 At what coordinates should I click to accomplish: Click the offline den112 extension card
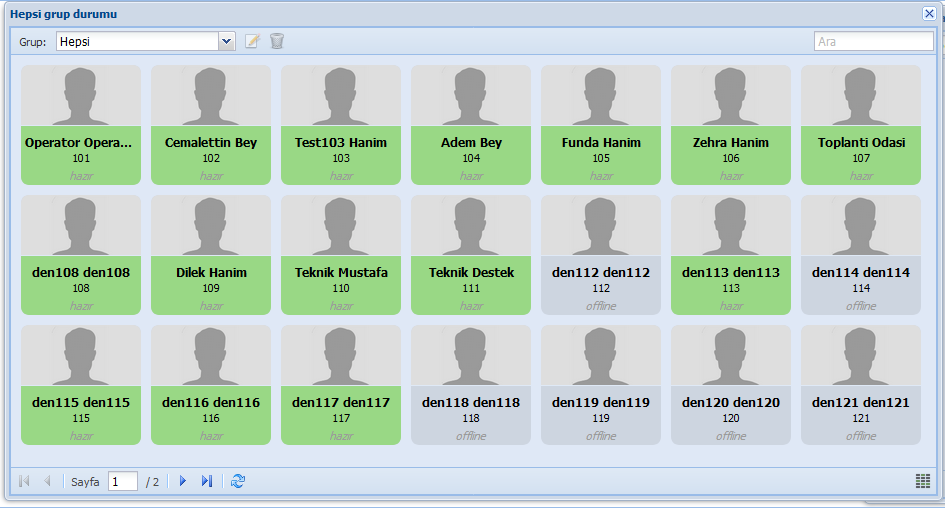(x=601, y=255)
